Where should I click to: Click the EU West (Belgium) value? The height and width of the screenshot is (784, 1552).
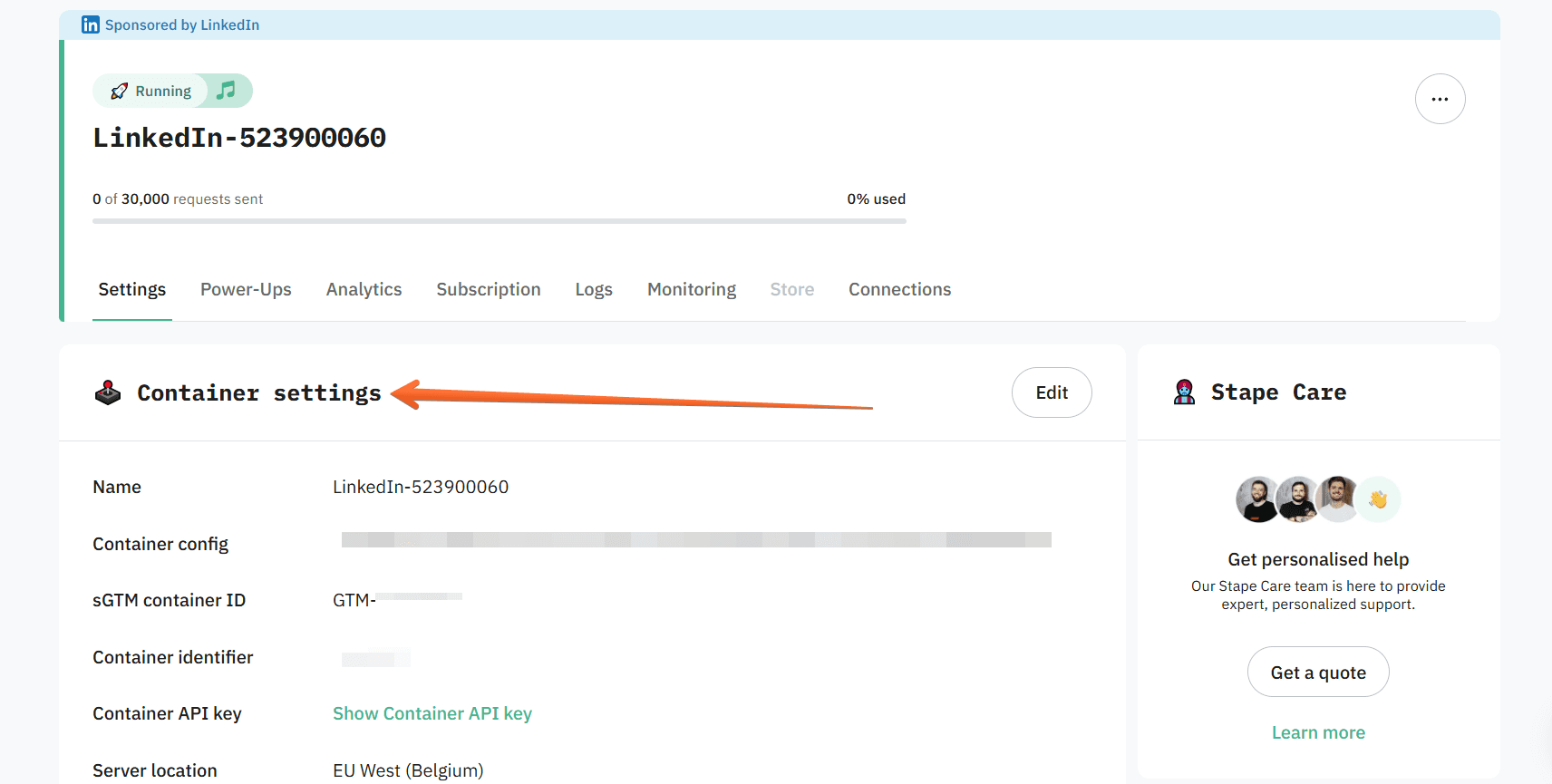pyautogui.click(x=408, y=770)
